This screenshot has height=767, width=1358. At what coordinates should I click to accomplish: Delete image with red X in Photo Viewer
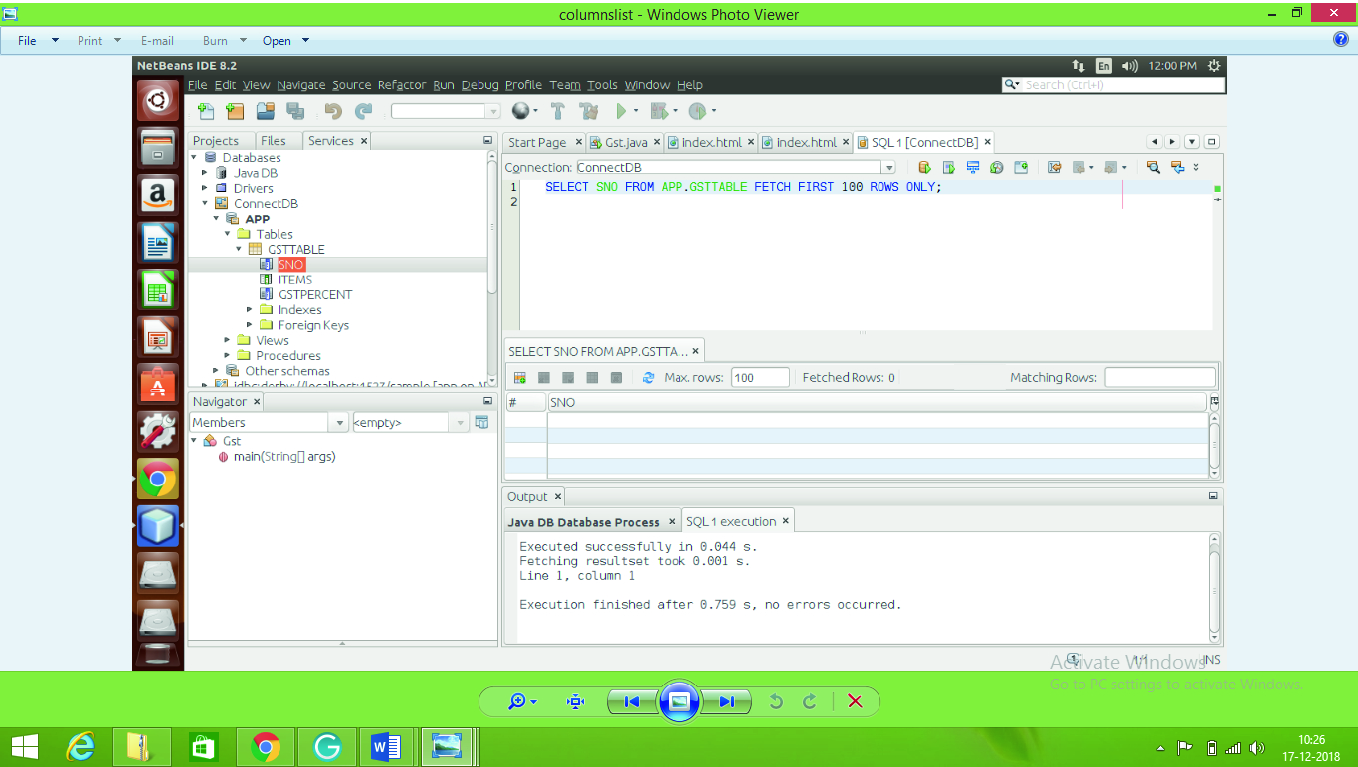[x=855, y=701]
